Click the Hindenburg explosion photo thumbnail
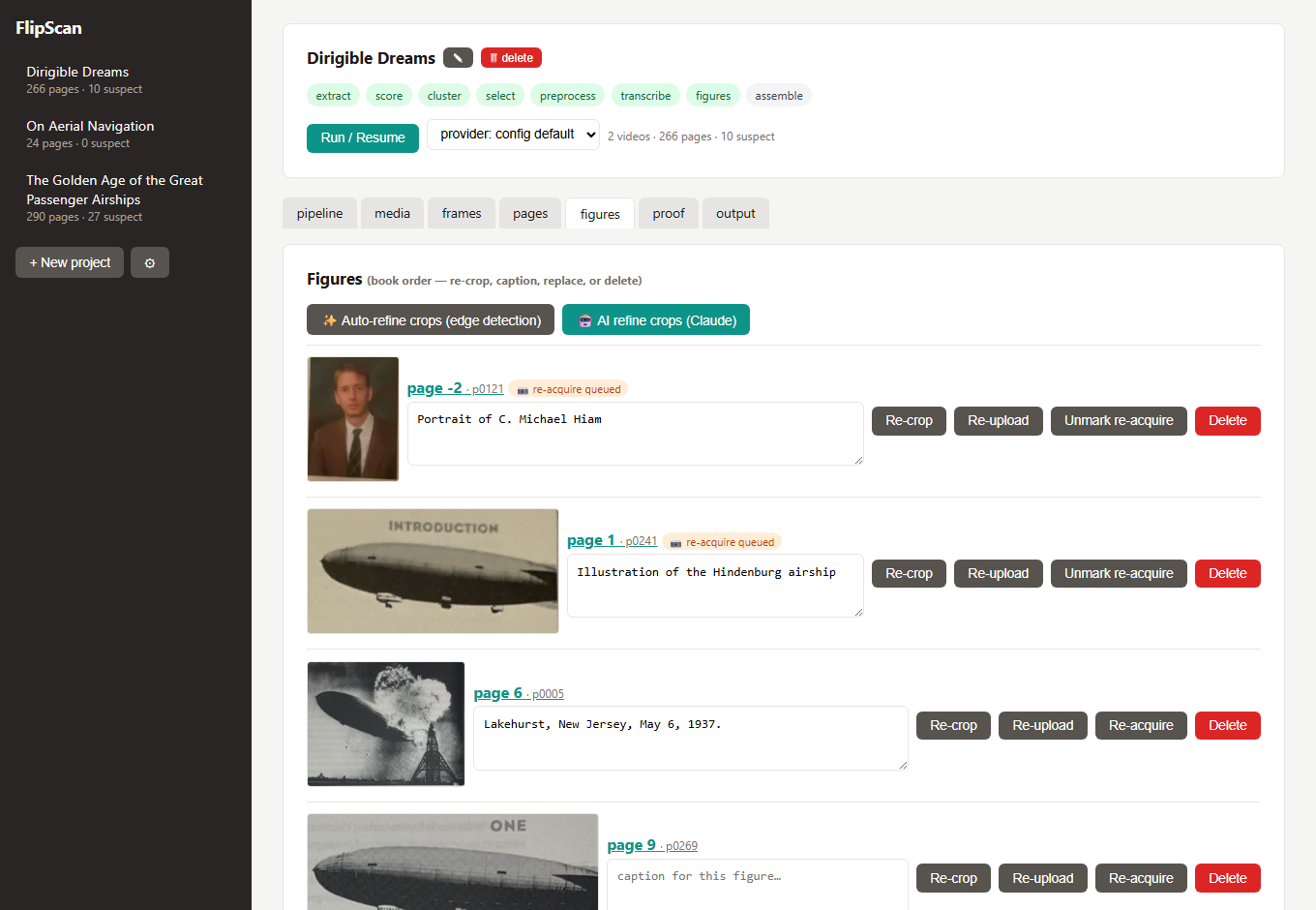 pyautogui.click(x=386, y=724)
